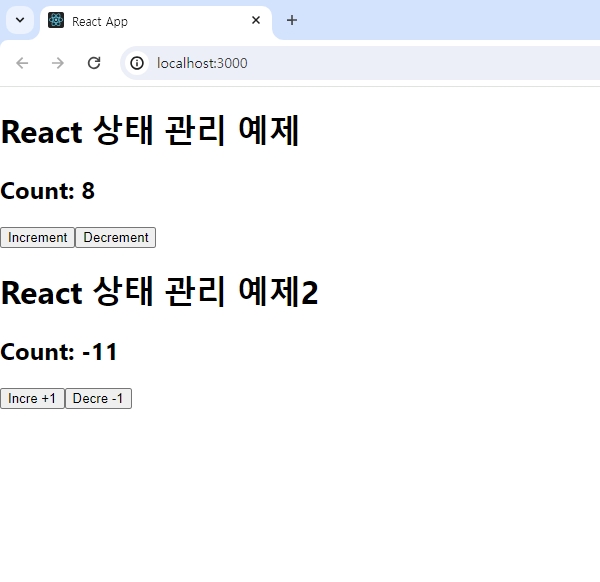Image resolution: width=600 pixels, height=582 pixels.
Task: Click the 'Count: 8' text
Action: click(47, 191)
